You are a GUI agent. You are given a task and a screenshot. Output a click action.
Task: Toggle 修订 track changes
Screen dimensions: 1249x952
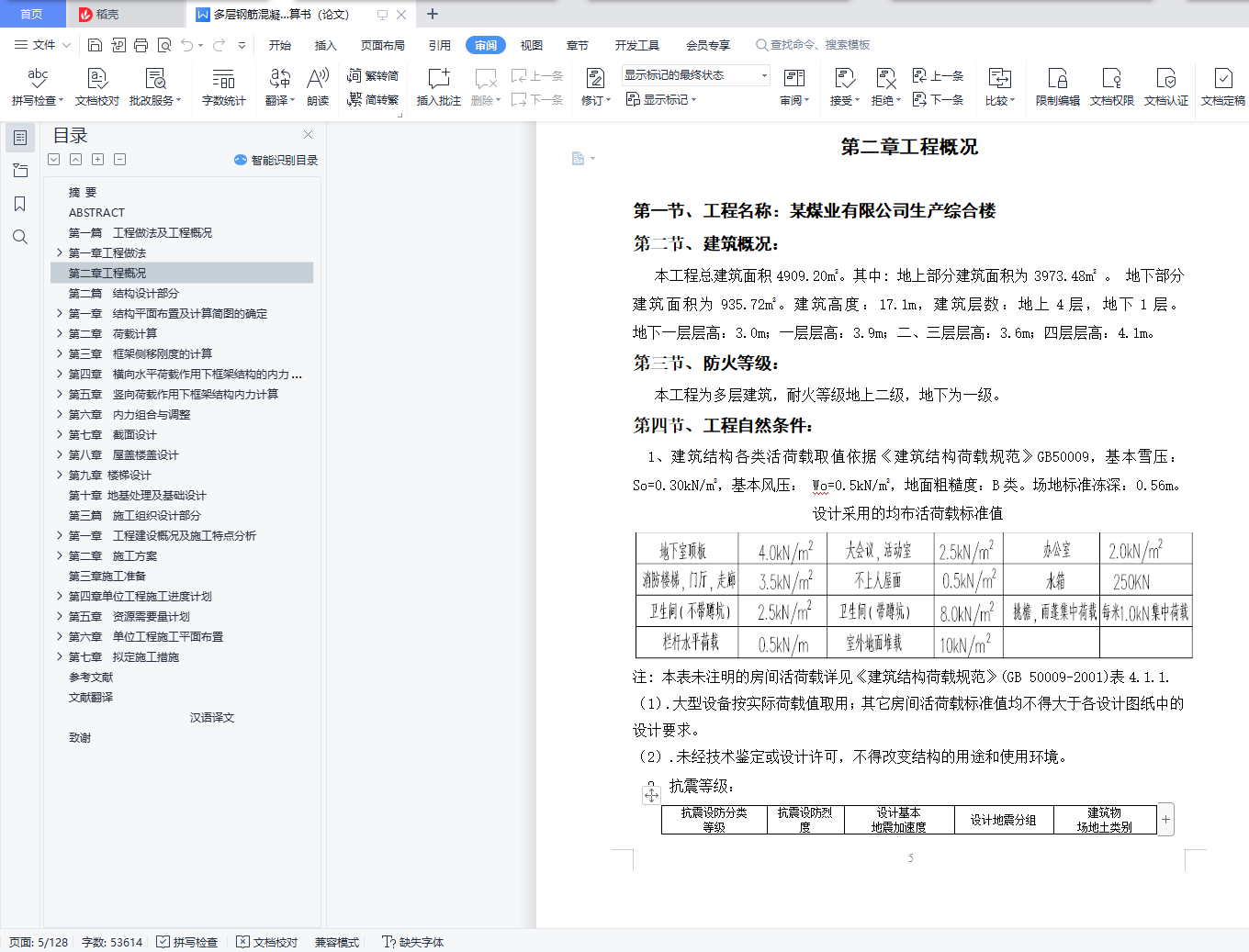[x=595, y=87]
